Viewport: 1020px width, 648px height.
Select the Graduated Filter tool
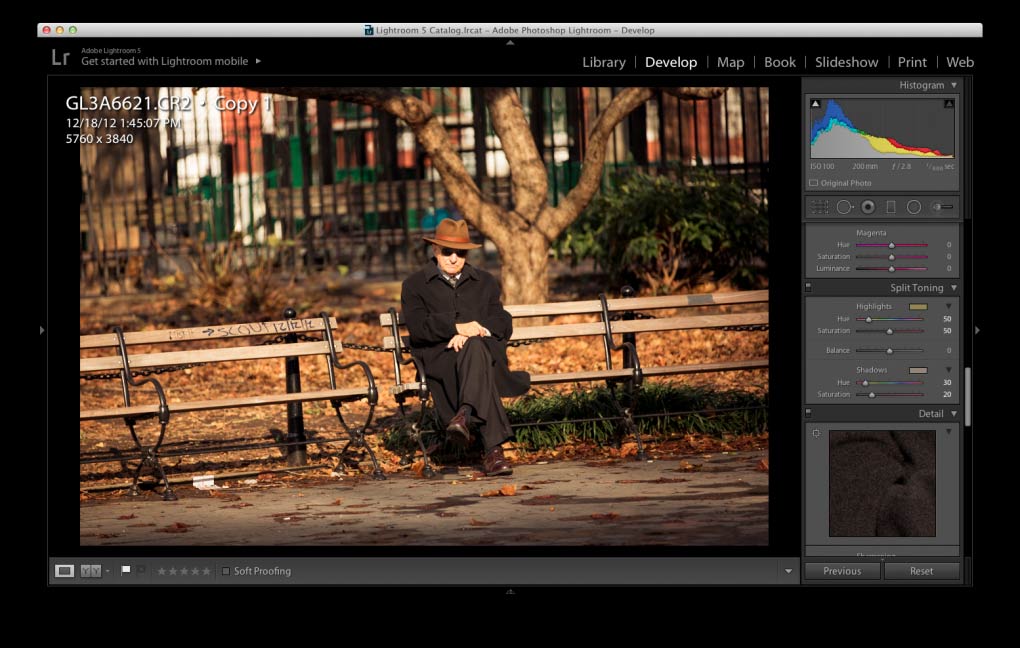click(892, 207)
